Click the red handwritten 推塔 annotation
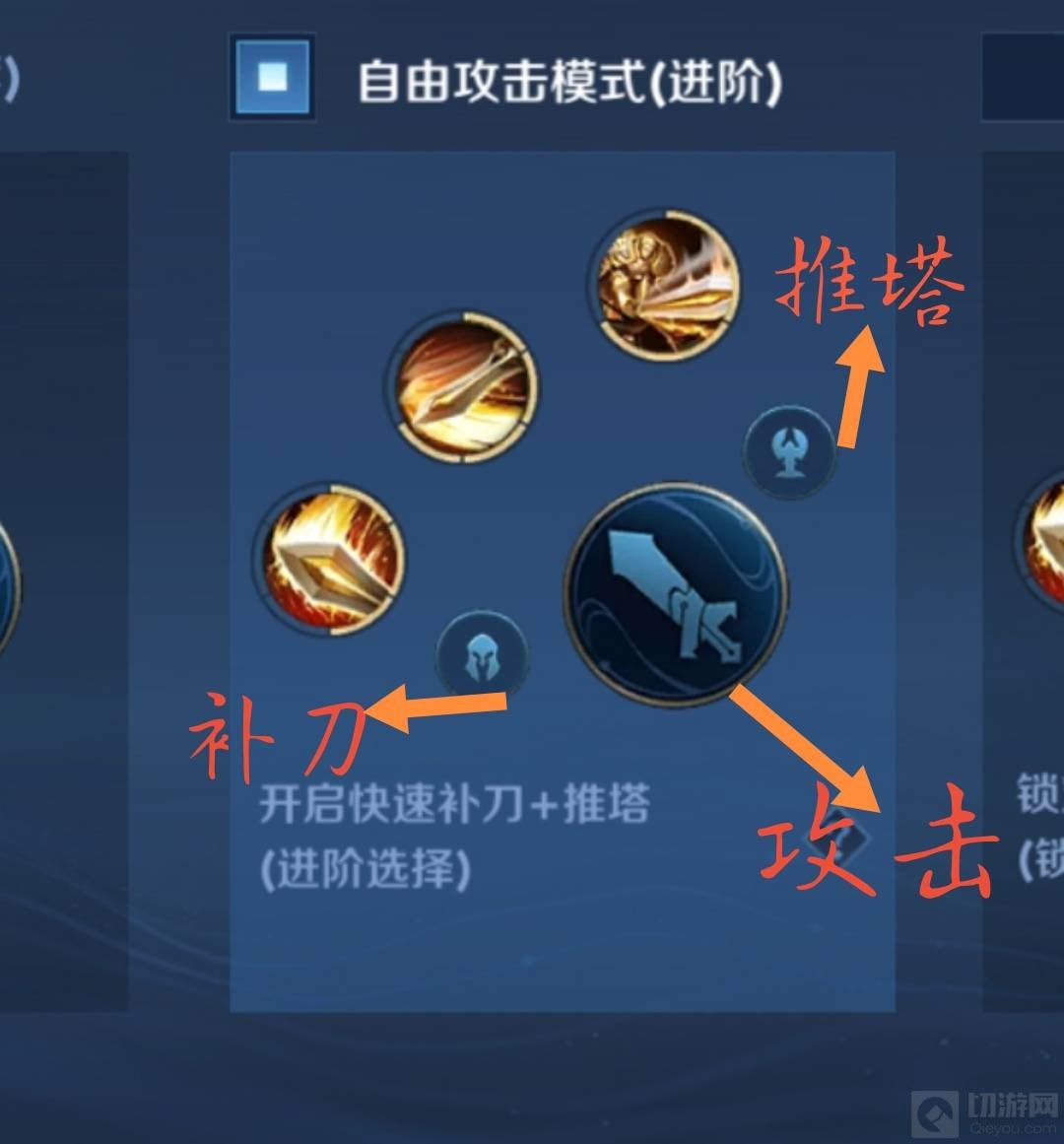The image size is (1064, 1144). [x=870, y=281]
